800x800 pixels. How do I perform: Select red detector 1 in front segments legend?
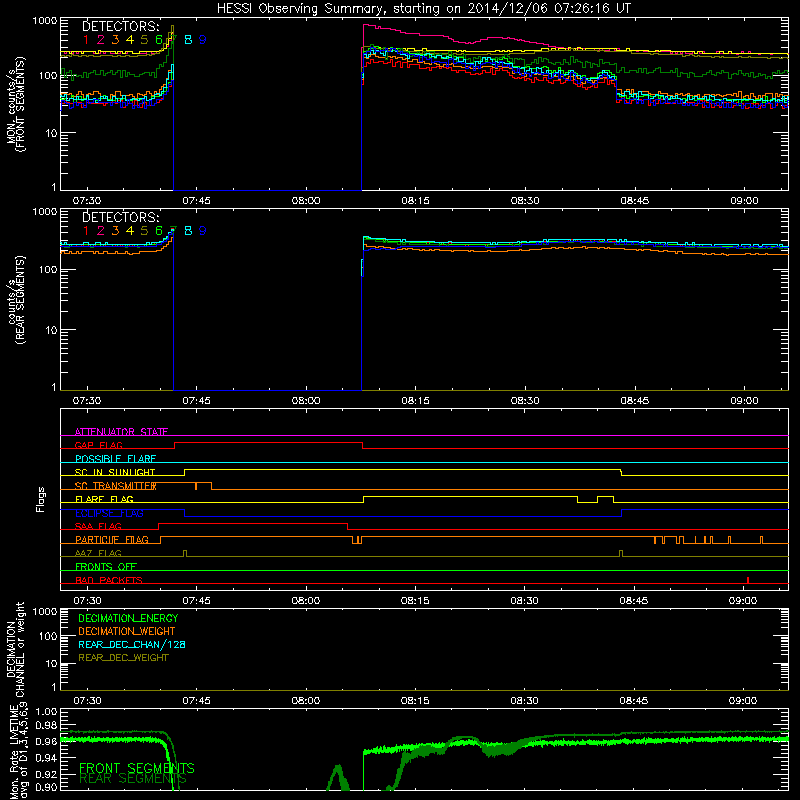(x=86, y=40)
